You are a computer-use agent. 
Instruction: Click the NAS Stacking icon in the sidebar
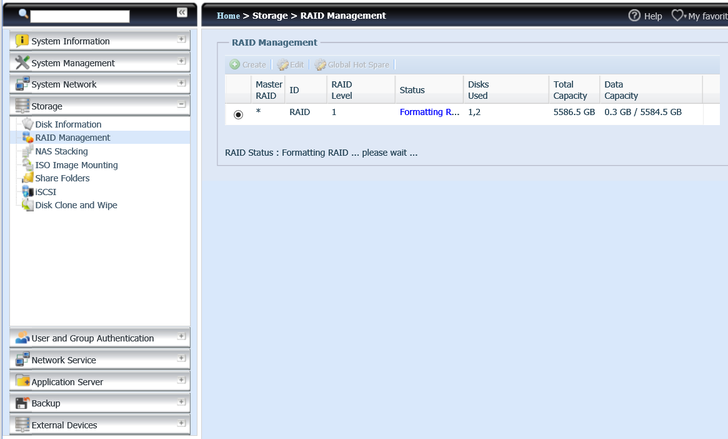click(27, 151)
